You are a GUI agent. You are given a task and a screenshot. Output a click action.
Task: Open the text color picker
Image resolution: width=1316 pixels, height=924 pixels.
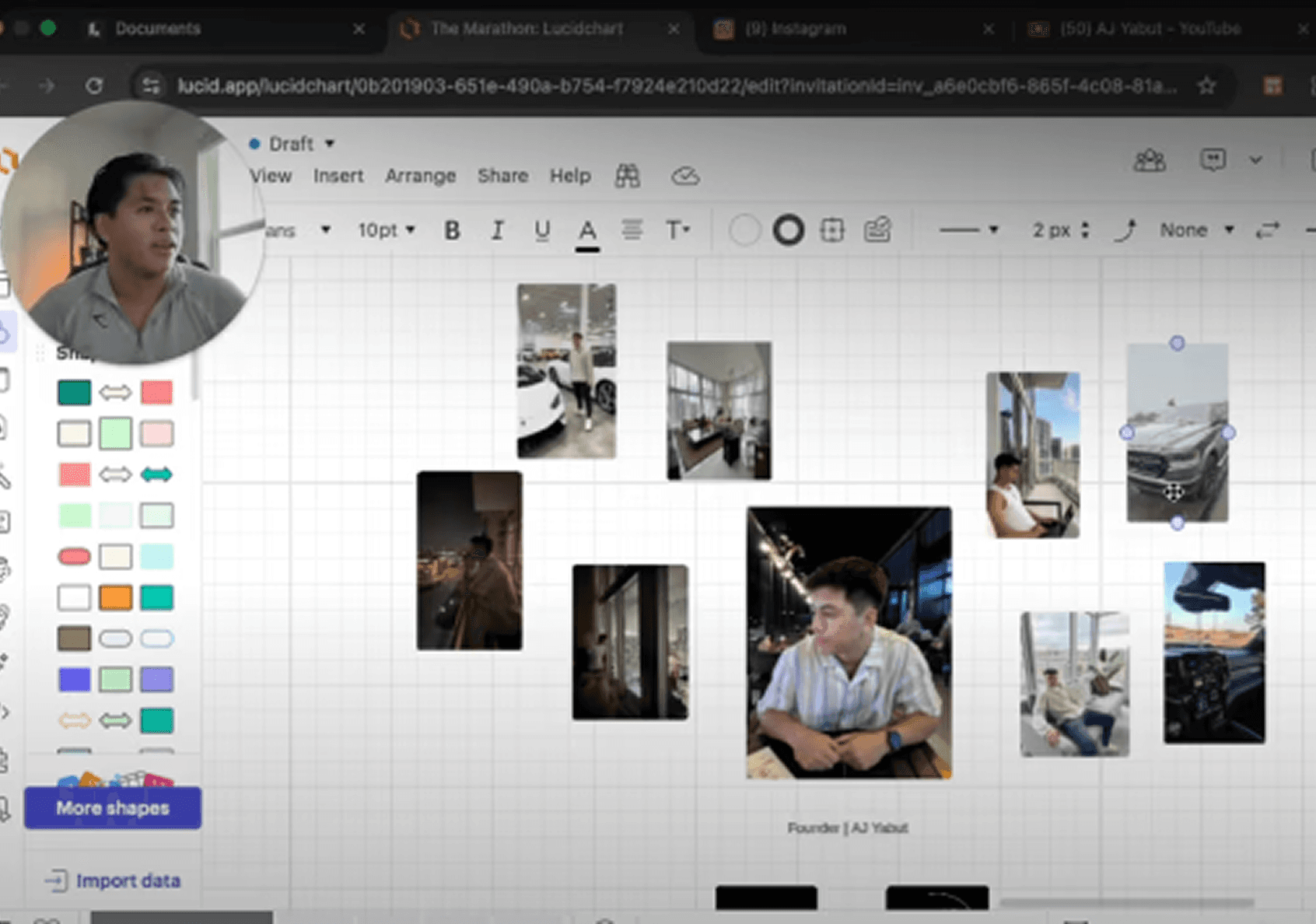click(x=587, y=231)
